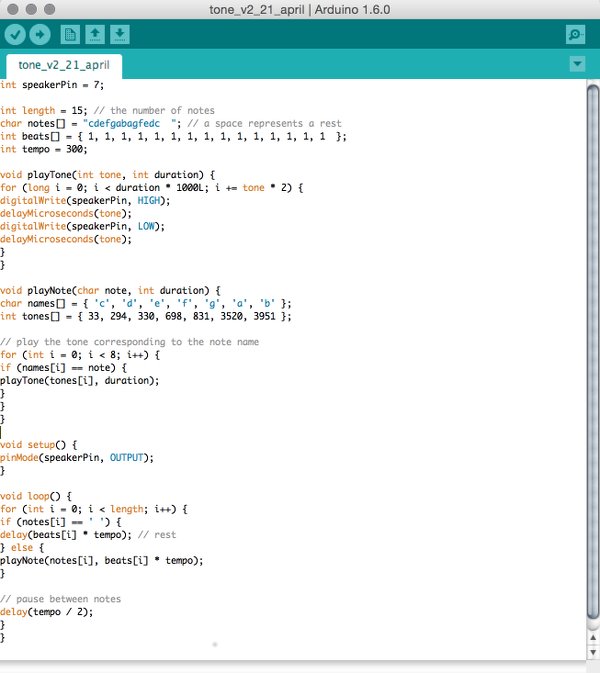This screenshot has width=600, height=673.
Task: Click on 'int tempo = 300;' line
Action: click(43, 149)
